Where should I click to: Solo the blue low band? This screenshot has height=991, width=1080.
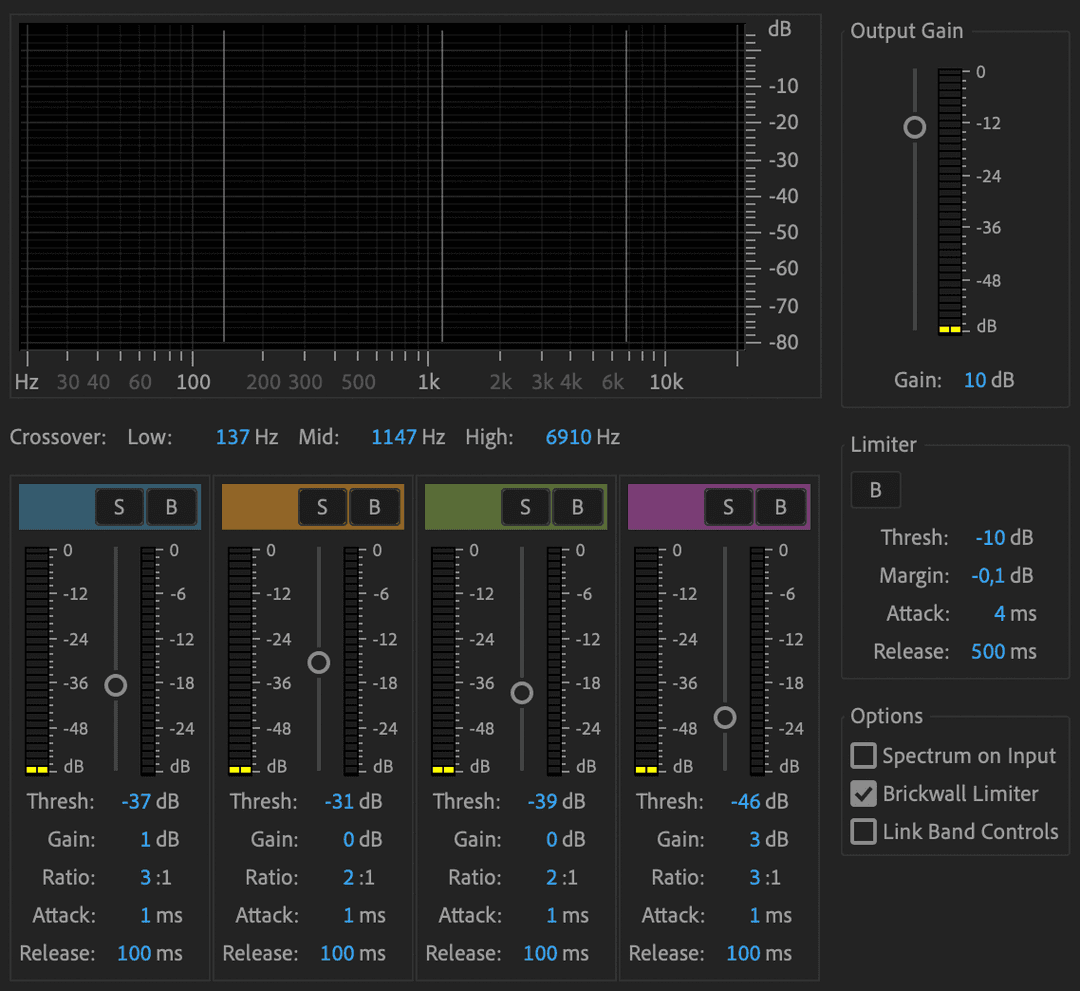pos(119,508)
